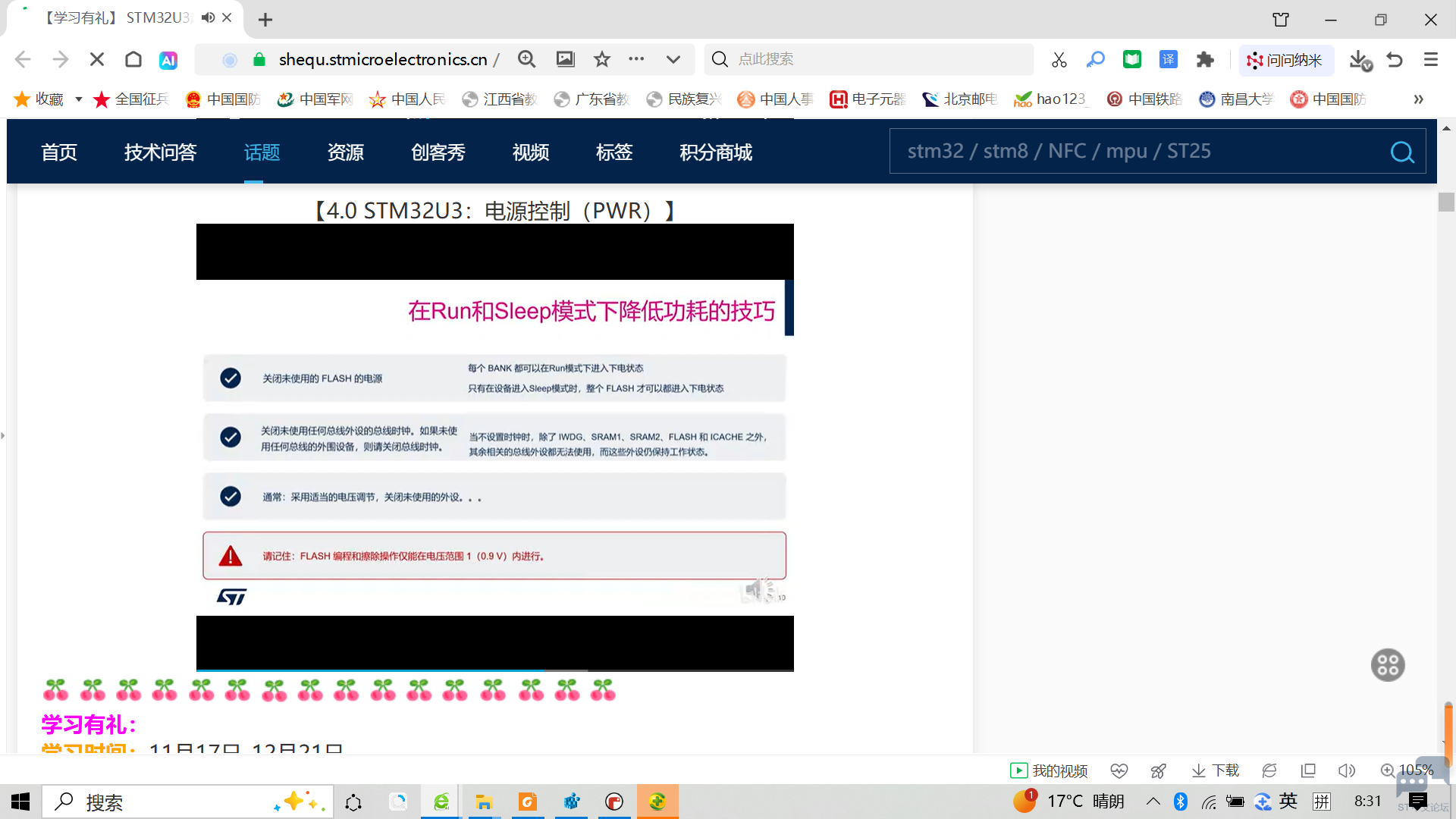Viewport: 1456px width, 819px height.
Task: Open the downloads icon in browser toolbar
Action: pyautogui.click(x=1360, y=60)
